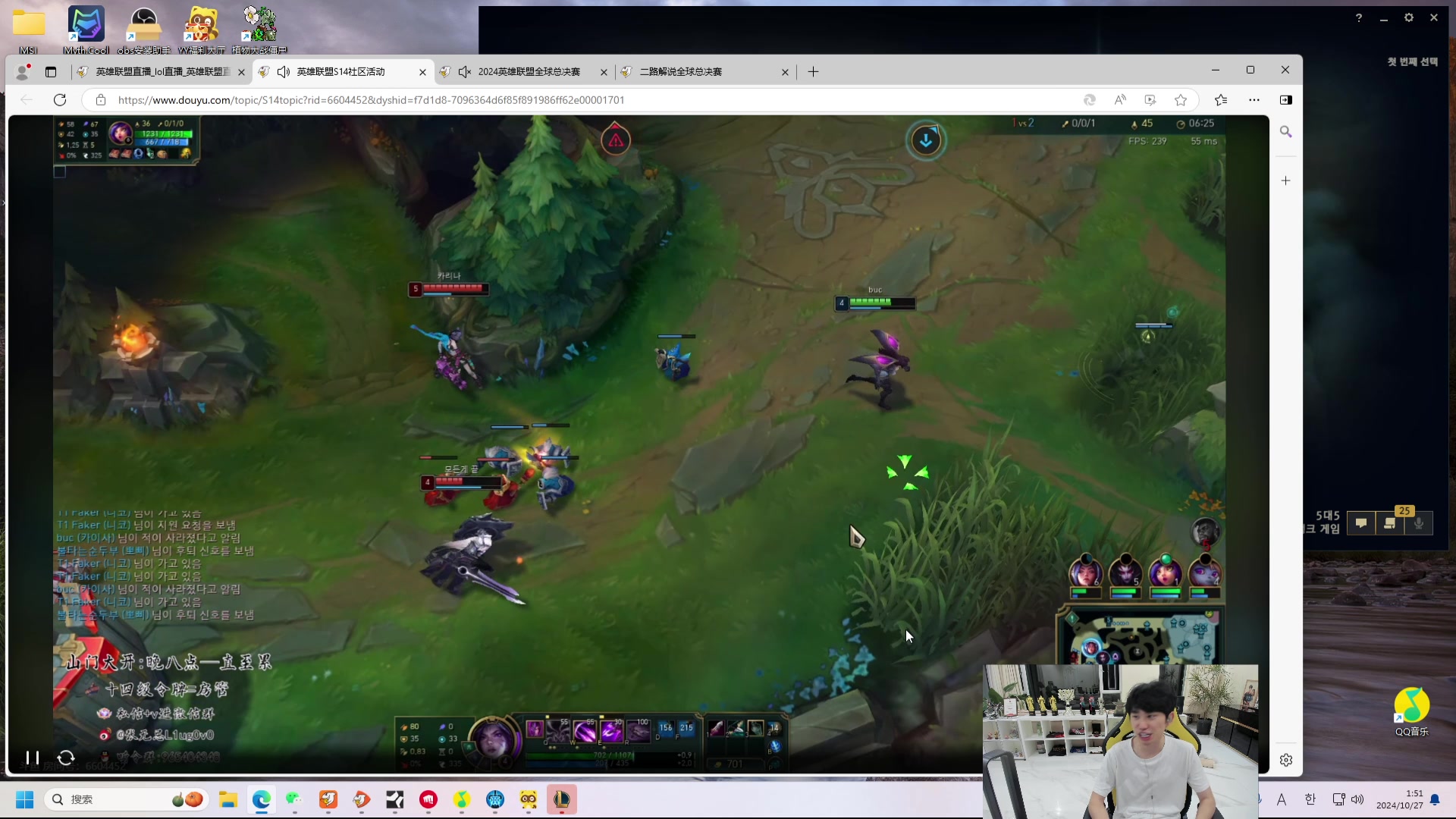The height and width of the screenshot is (819, 1456).
Task: Open WeChat from taskbar
Action: pos(294,799)
